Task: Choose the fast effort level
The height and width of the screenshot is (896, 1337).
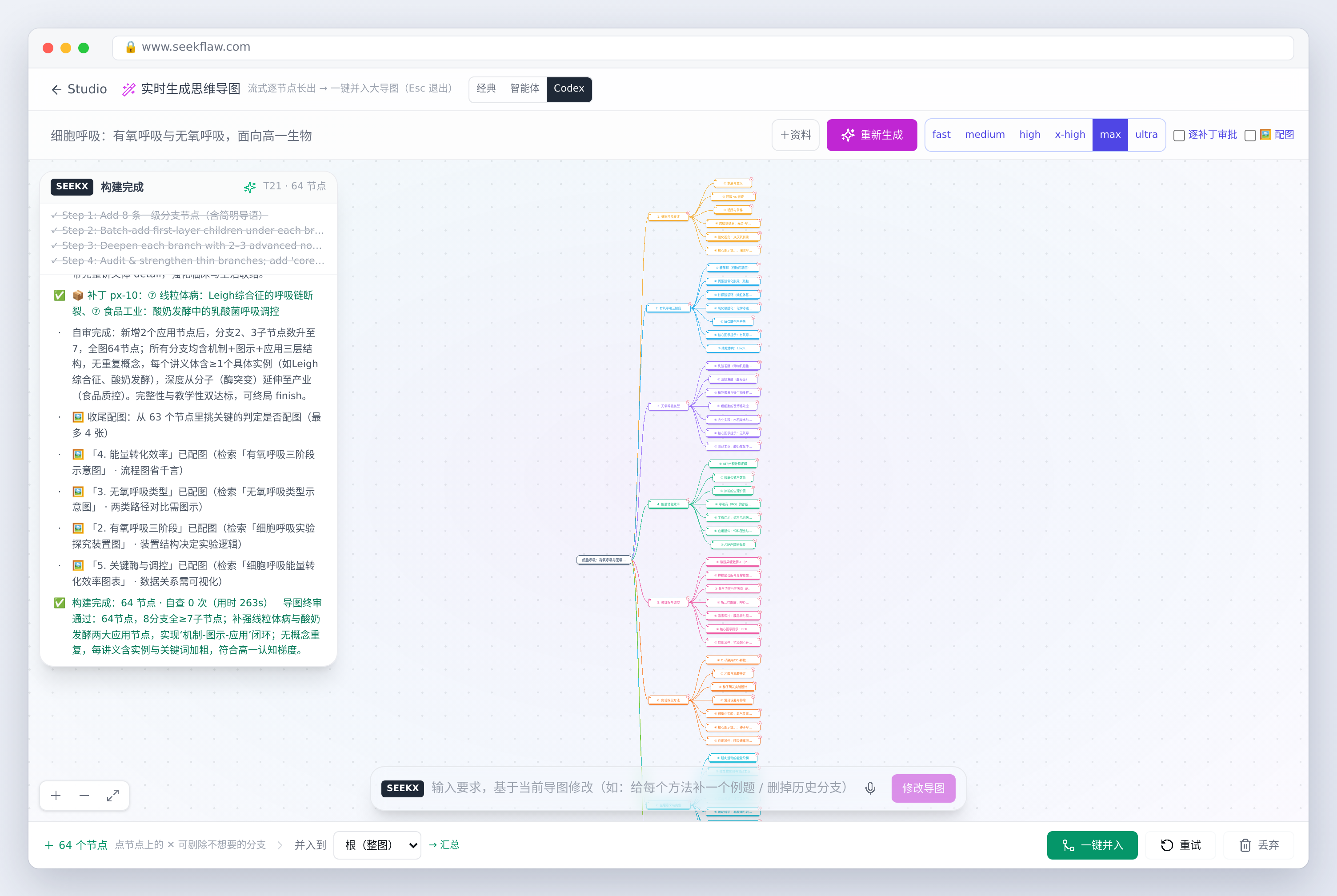Action: (941, 135)
